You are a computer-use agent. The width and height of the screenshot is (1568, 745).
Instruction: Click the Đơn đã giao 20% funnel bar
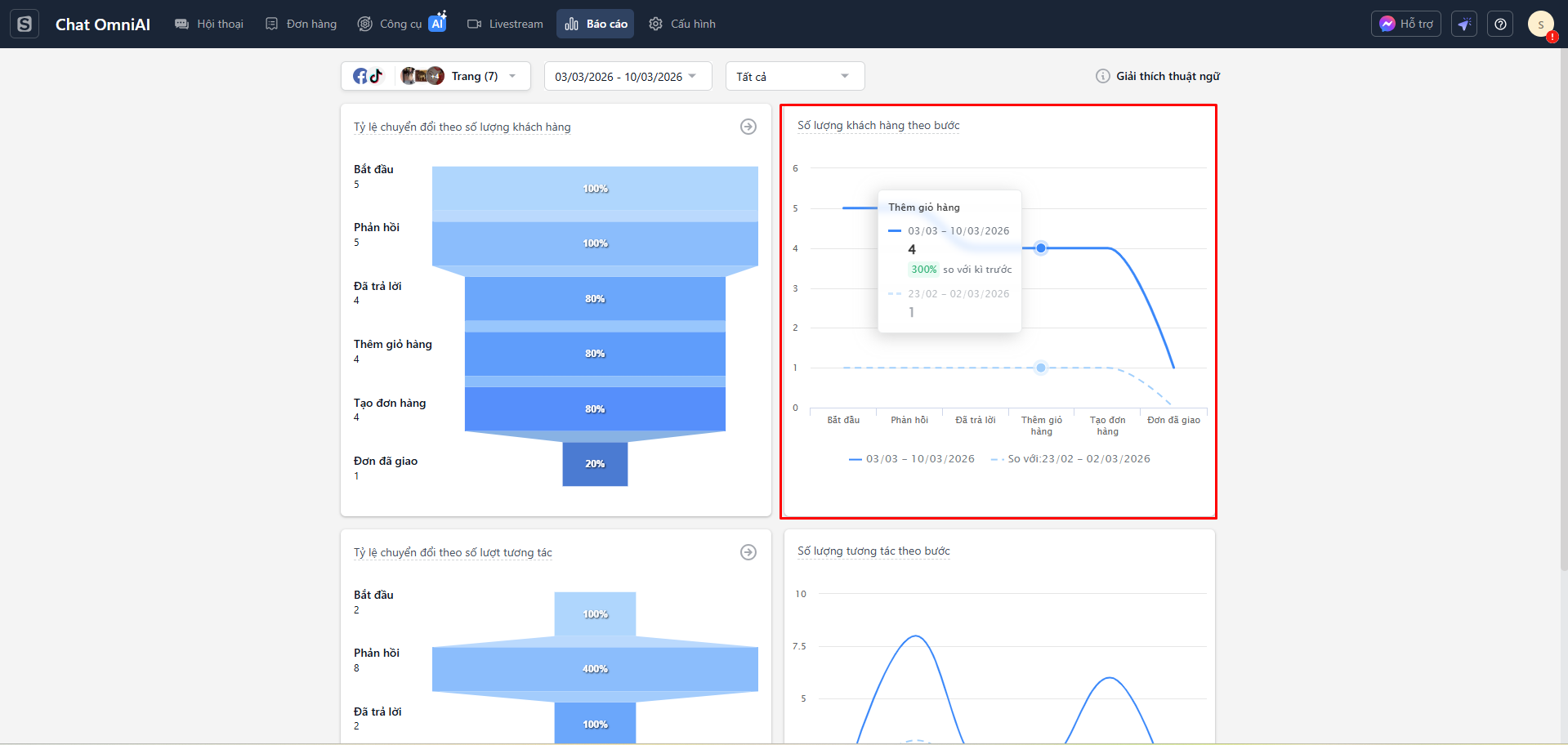(595, 464)
